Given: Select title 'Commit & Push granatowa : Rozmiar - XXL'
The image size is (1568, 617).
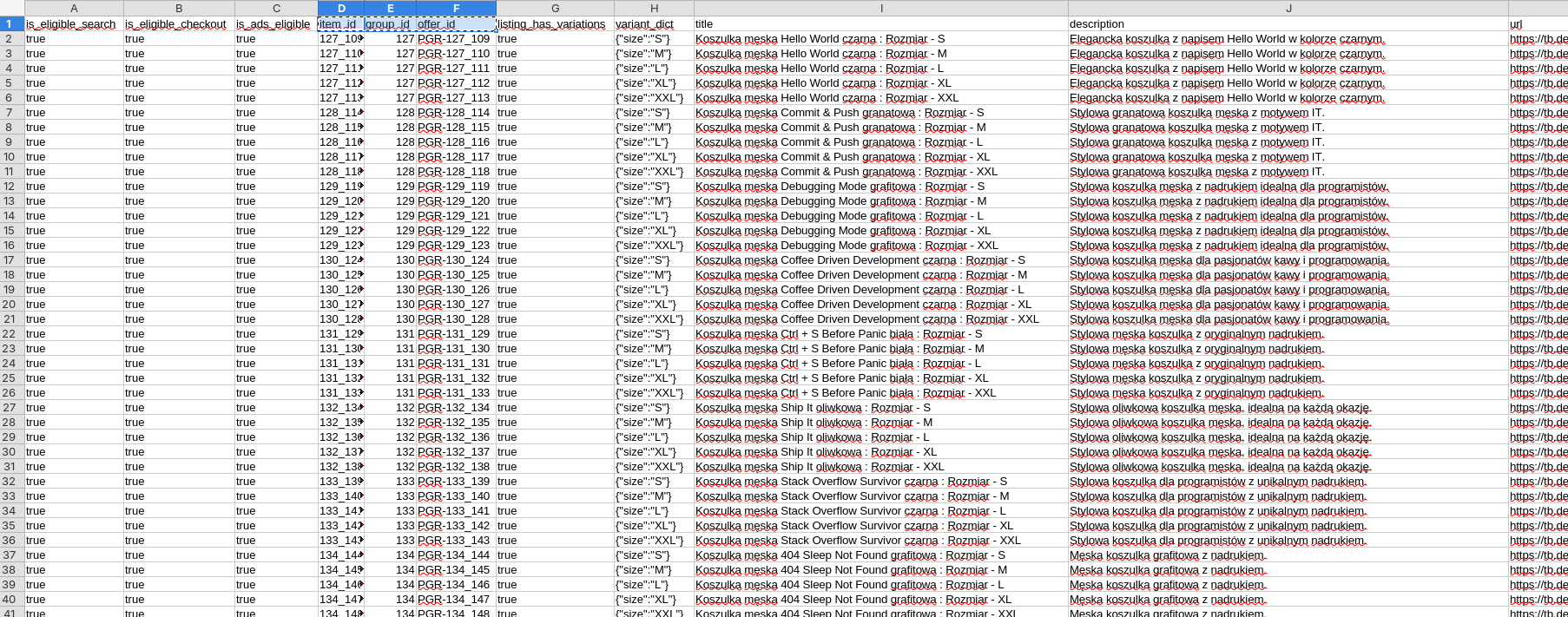Looking at the screenshot, I should (881, 172).
